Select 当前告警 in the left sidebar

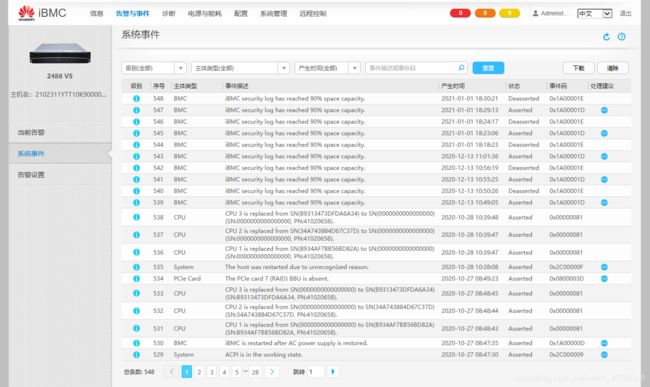[x=31, y=133]
